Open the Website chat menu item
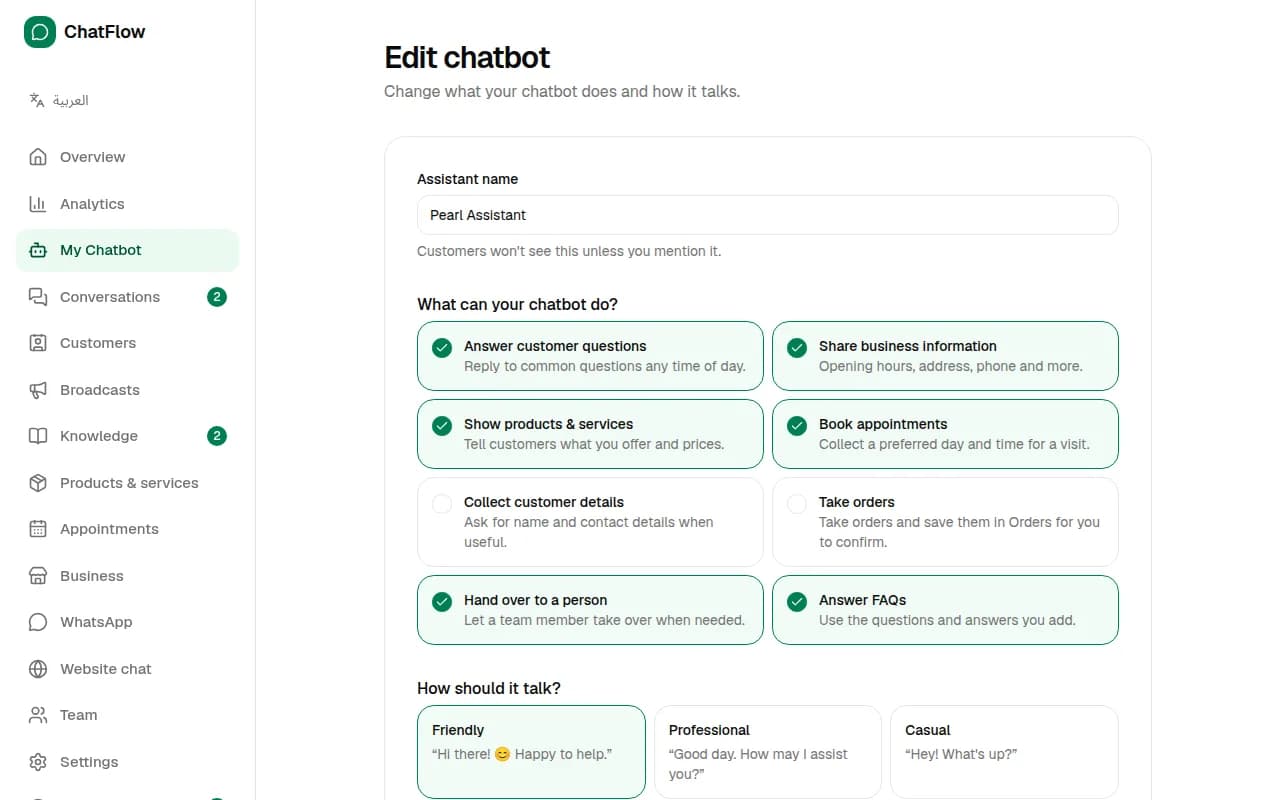 [127, 669]
